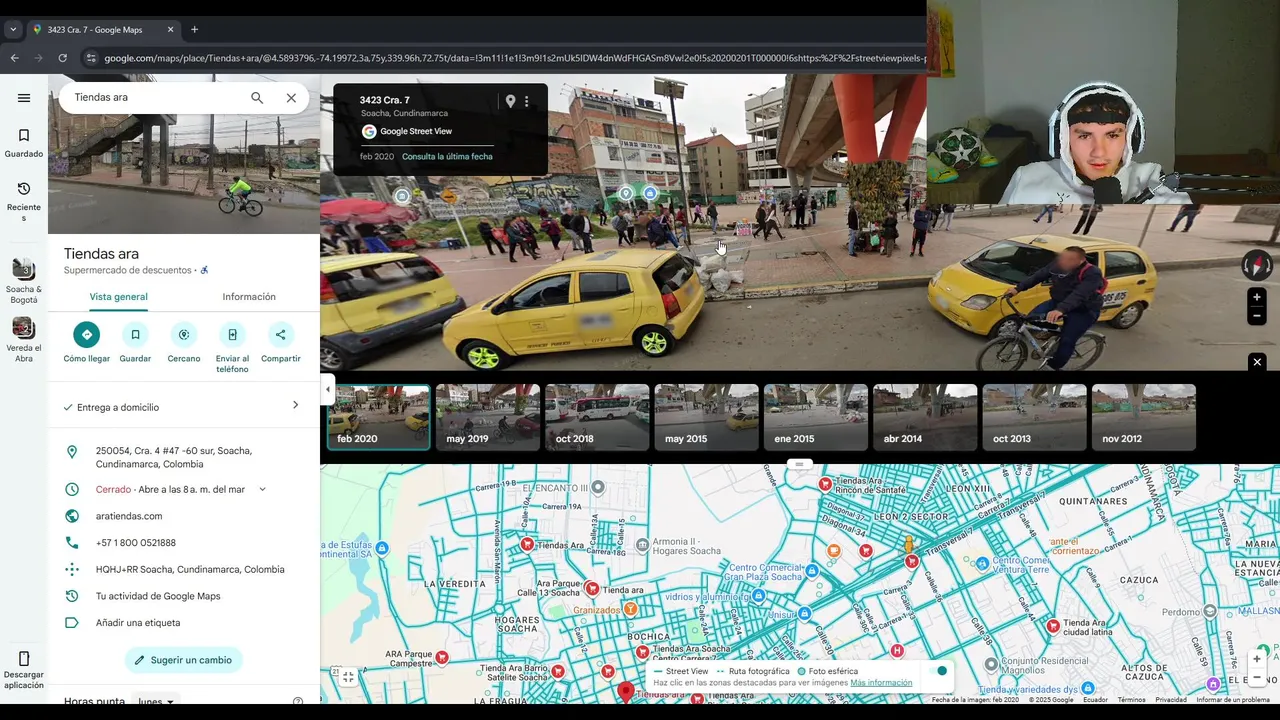The width and height of the screenshot is (1280, 720).
Task: Expand opening hours dropdown arrow
Action: [x=262, y=489]
